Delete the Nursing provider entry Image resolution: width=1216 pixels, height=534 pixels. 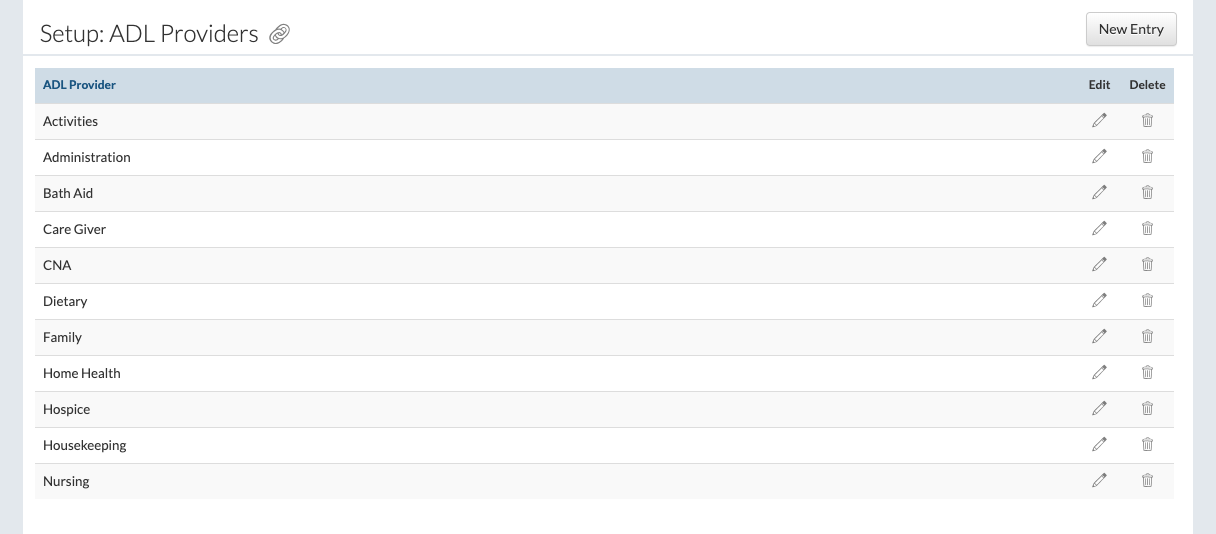coord(1147,481)
